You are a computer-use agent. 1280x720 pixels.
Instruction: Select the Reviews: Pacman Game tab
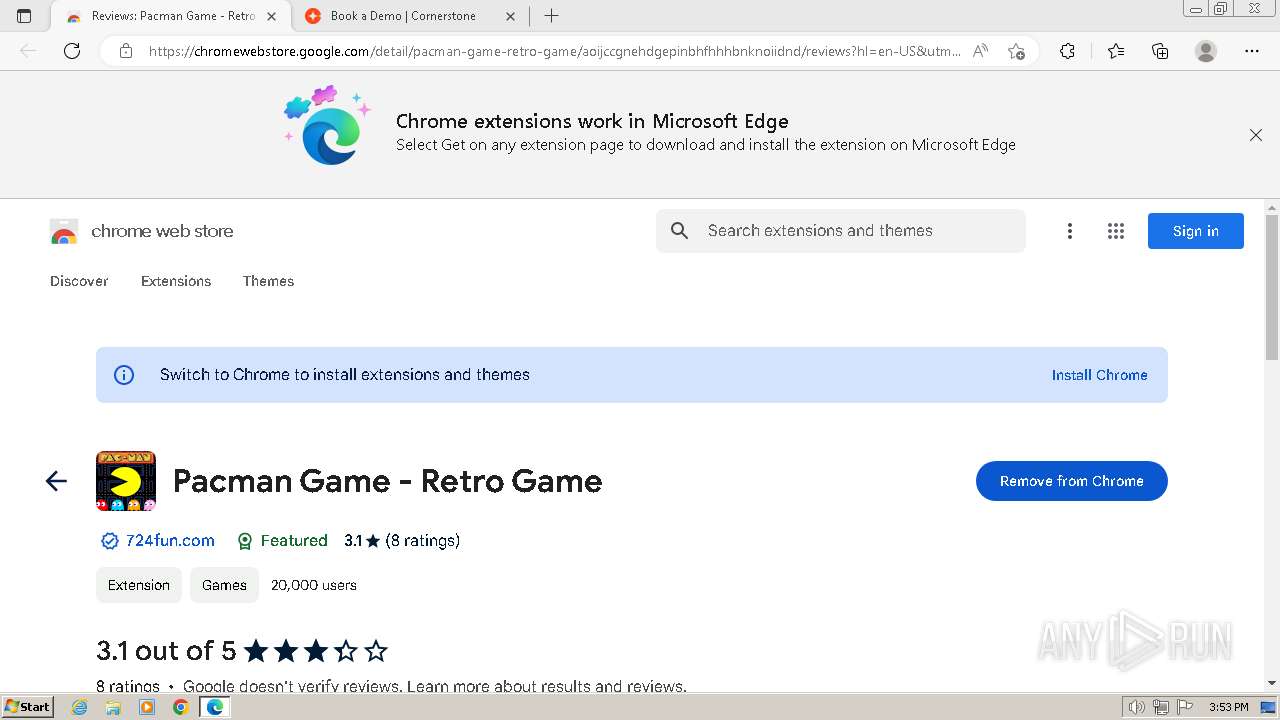click(172, 16)
